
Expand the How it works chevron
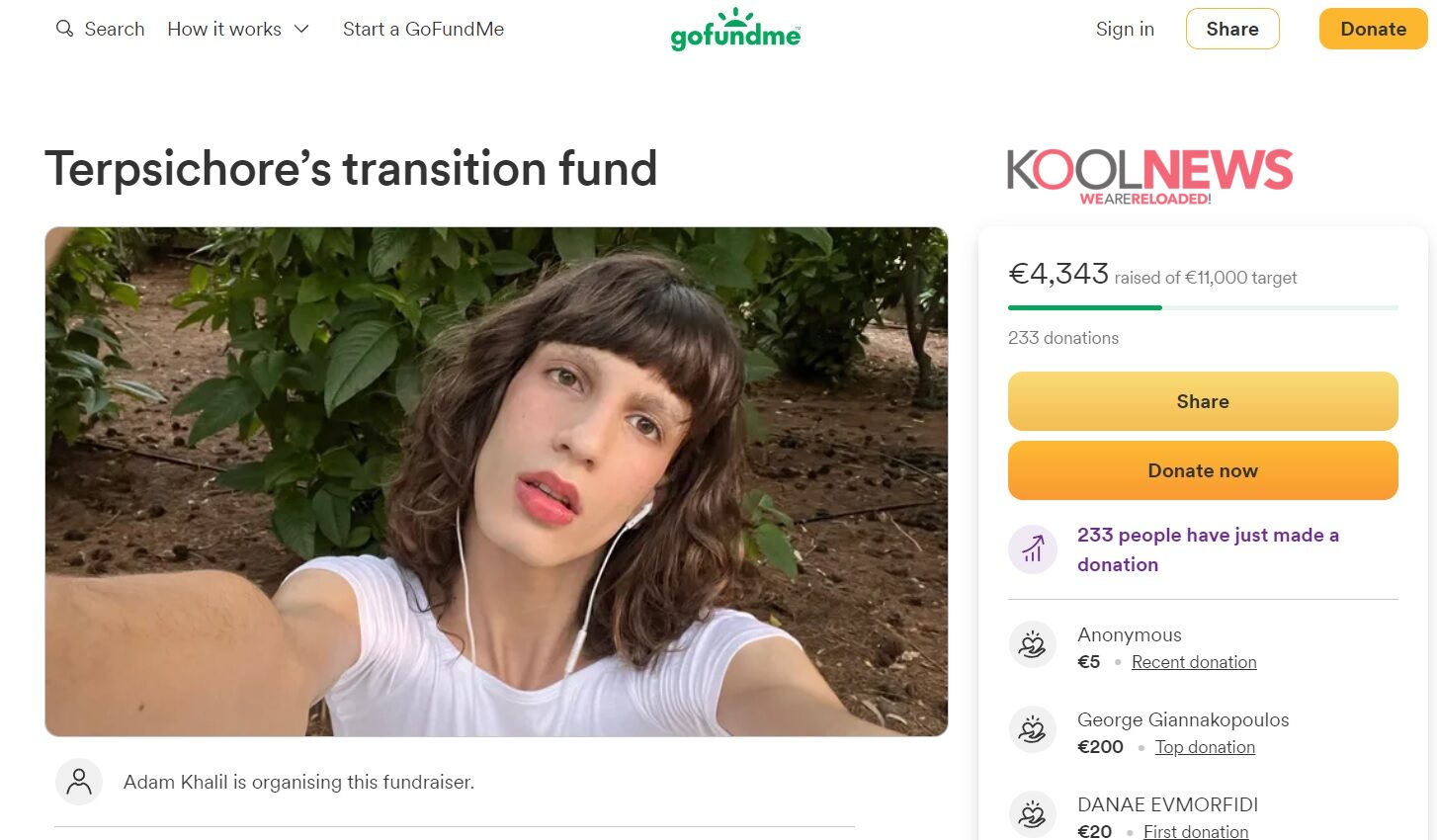tap(301, 30)
